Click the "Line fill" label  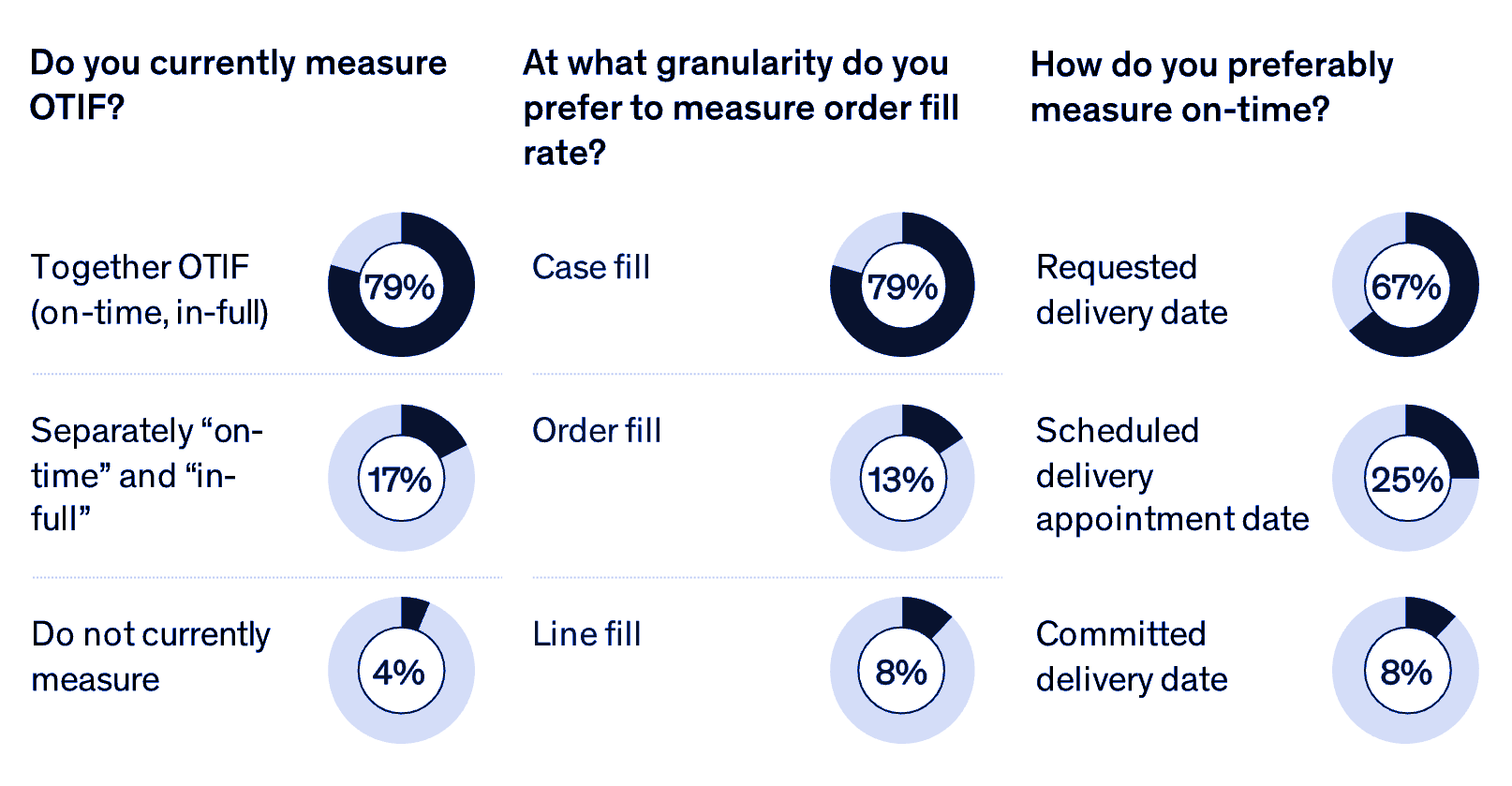[586, 634]
